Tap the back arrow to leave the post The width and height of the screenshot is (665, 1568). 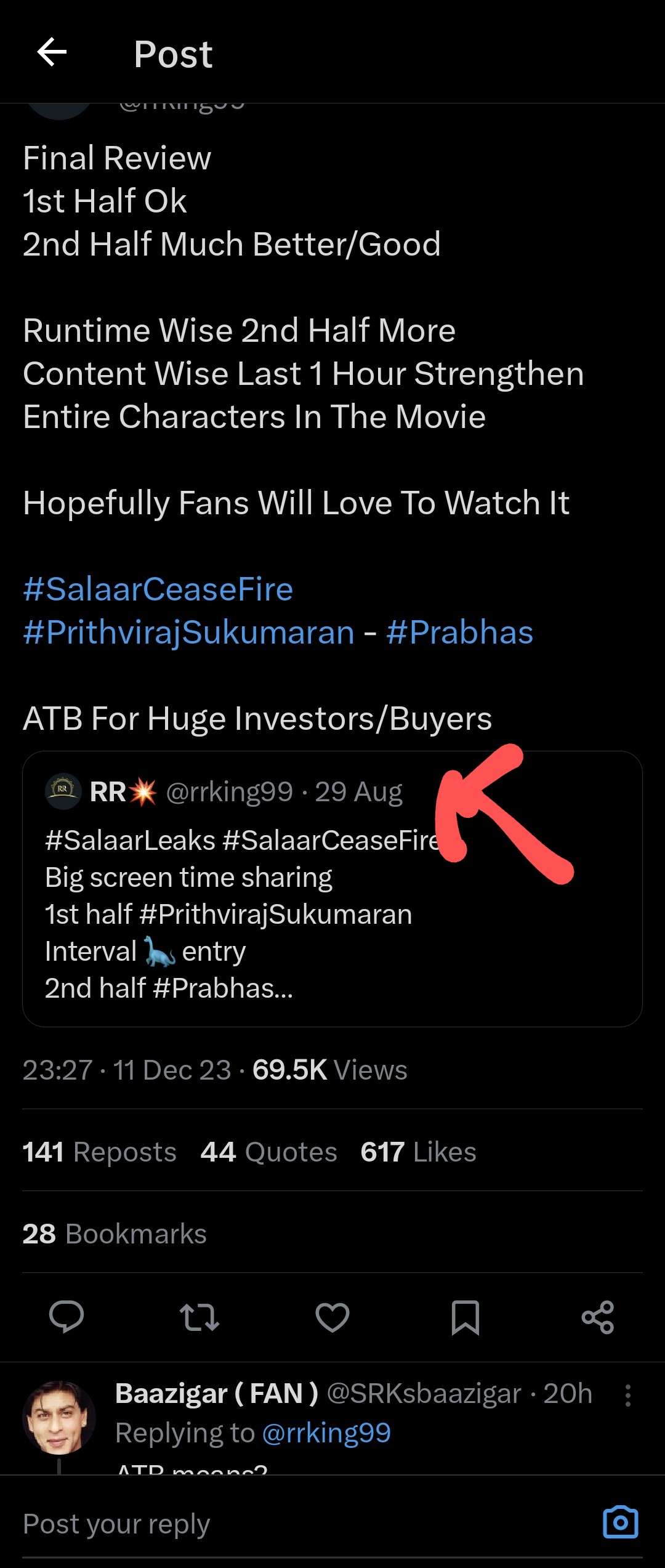pyautogui.click(x=52, y=52)
